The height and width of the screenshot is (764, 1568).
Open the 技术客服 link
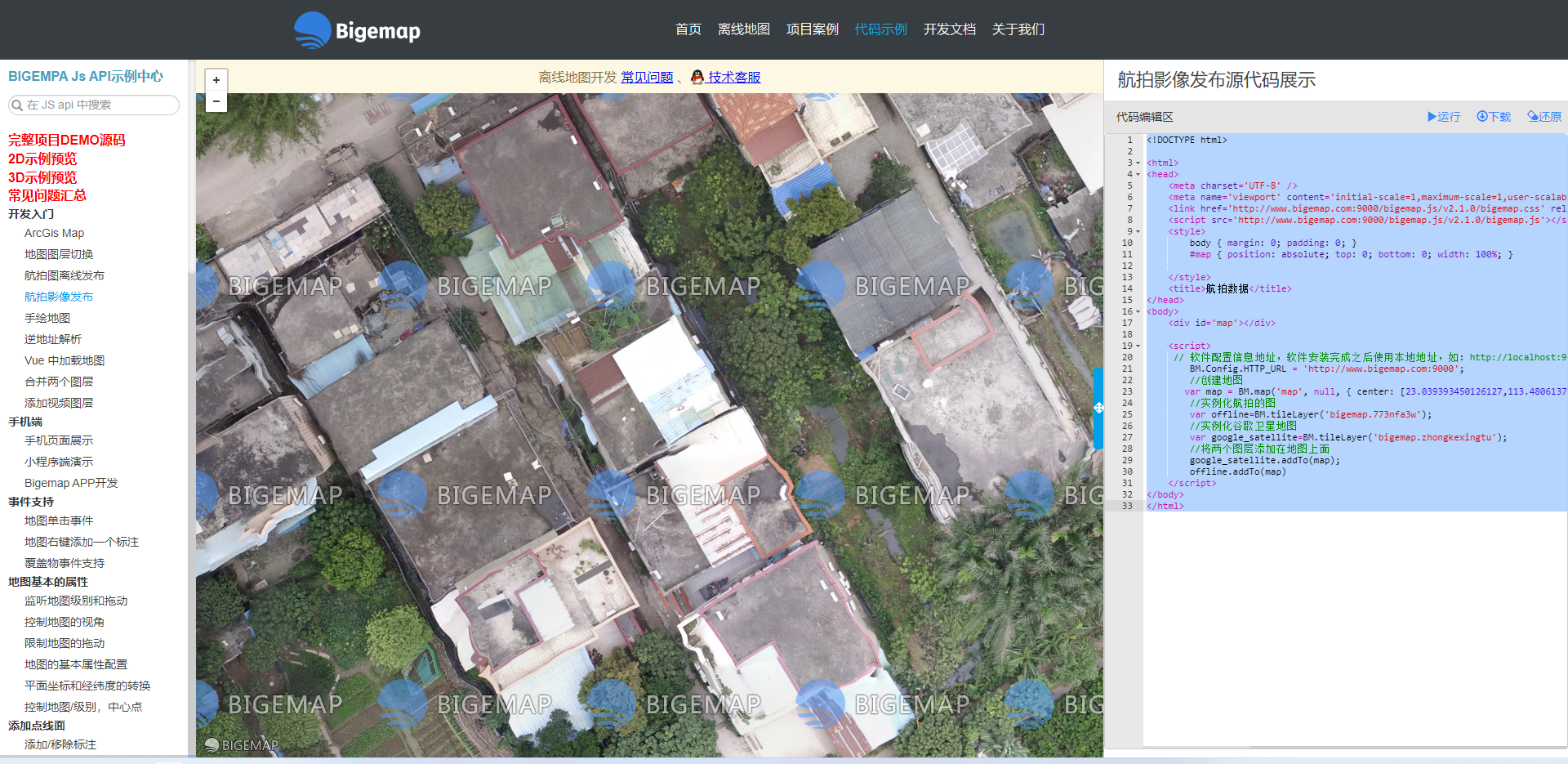coord(734,77)
